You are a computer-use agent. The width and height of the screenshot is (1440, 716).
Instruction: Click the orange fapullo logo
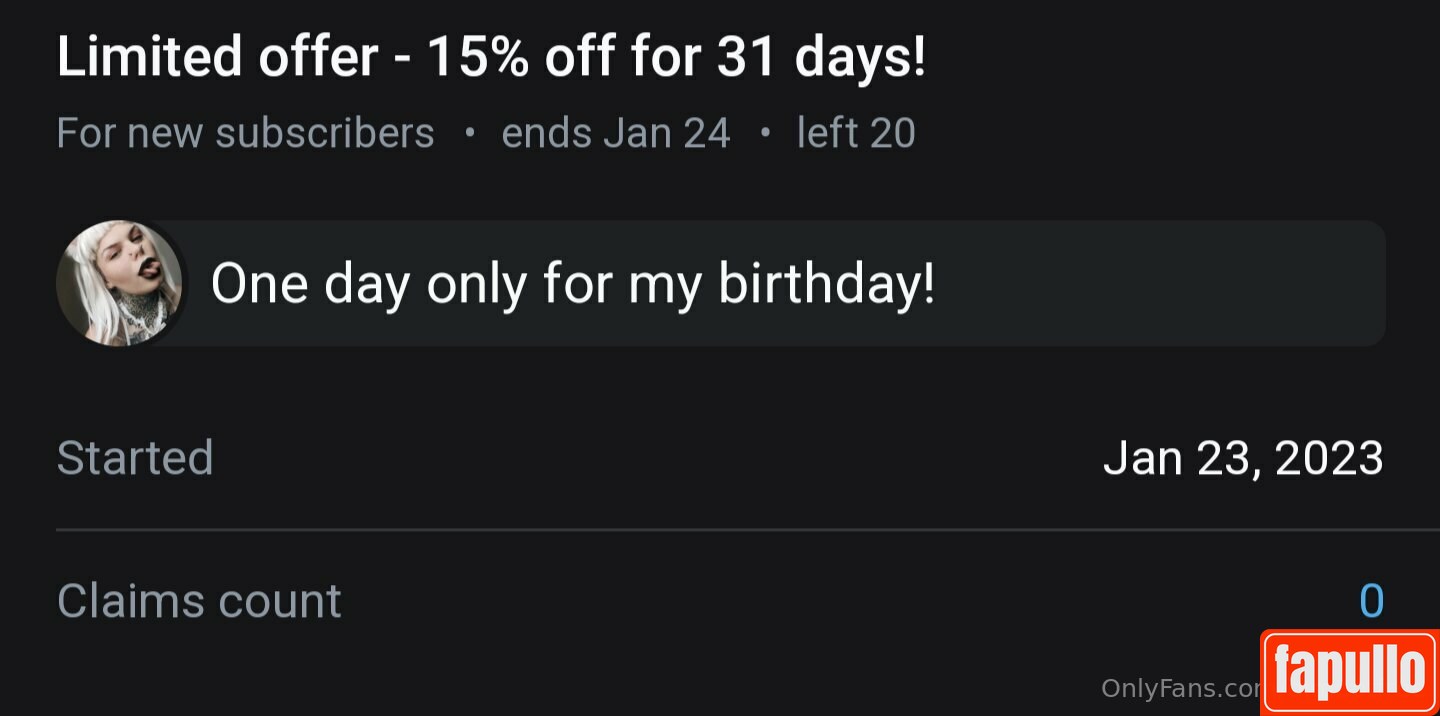click(1349, 671)
